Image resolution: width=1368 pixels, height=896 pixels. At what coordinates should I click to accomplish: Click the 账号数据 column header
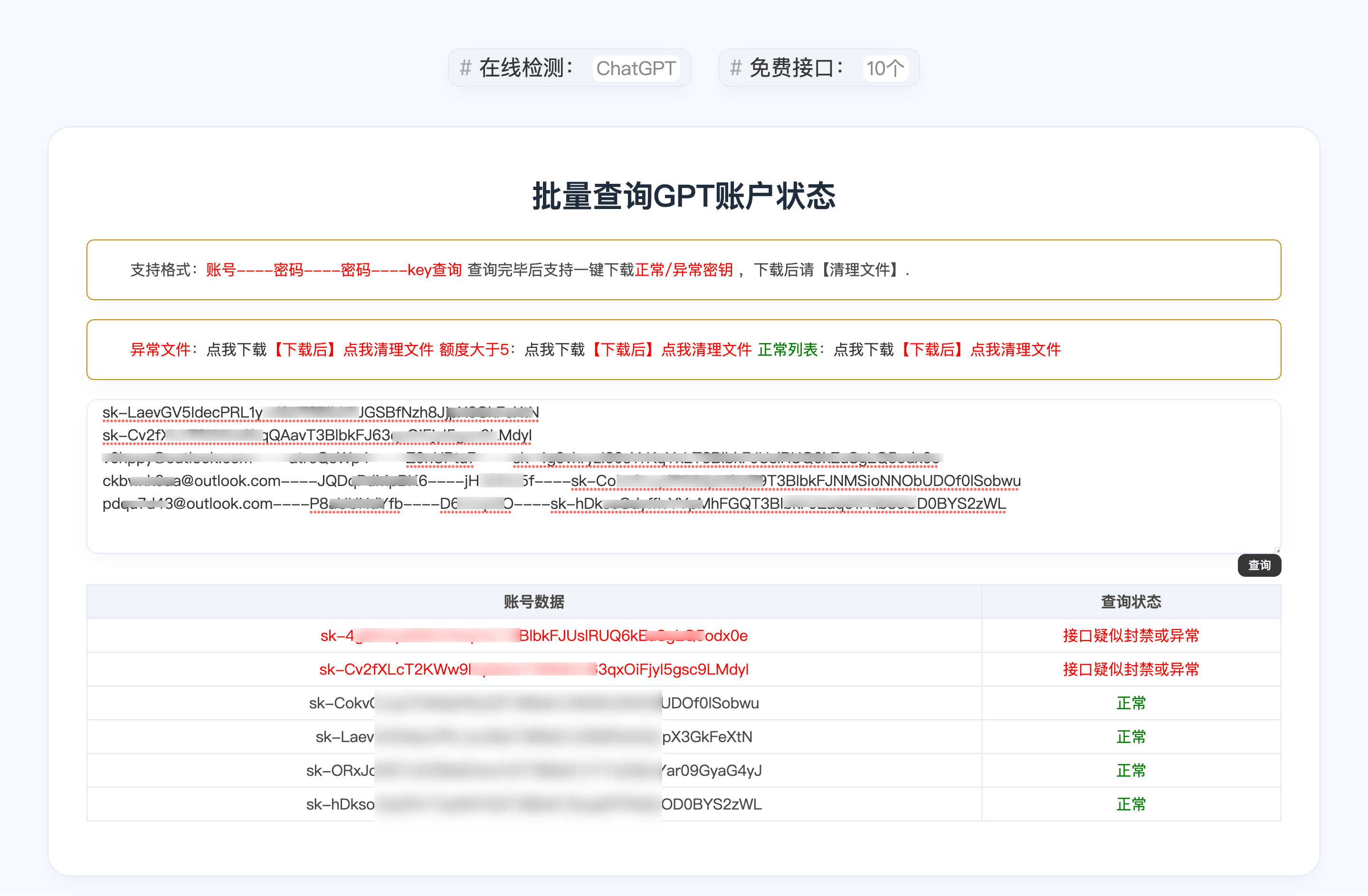pos(534,602)
